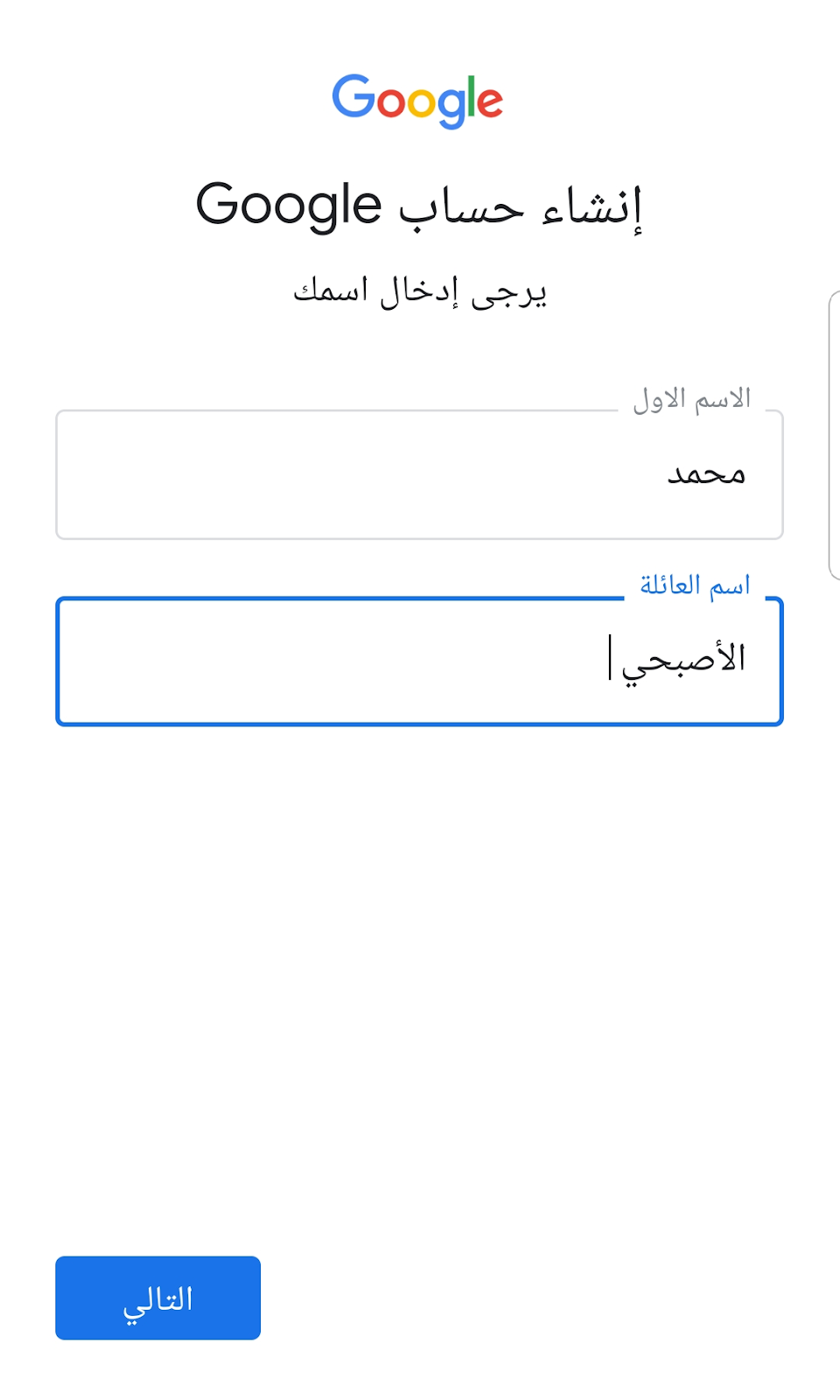Click the blue G of the Google logo
This screenshot has width=840, height=1400.
353,97
